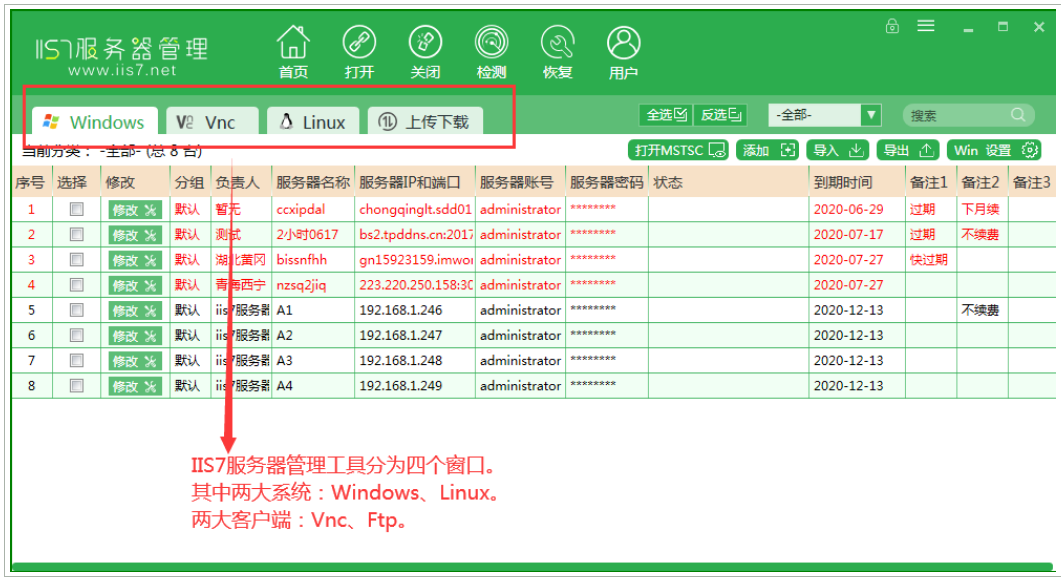Check the box for server A1
Screen dimensions: 1061x577
tap(76, 310)
